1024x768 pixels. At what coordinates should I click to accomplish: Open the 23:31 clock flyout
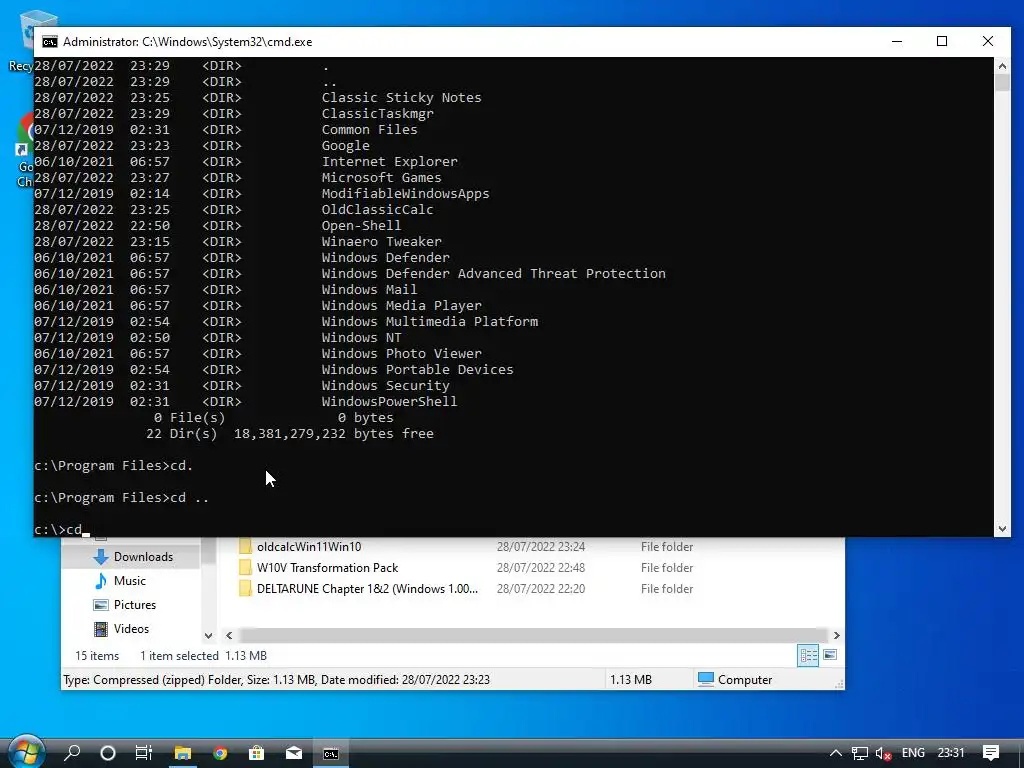pos(951,753)
